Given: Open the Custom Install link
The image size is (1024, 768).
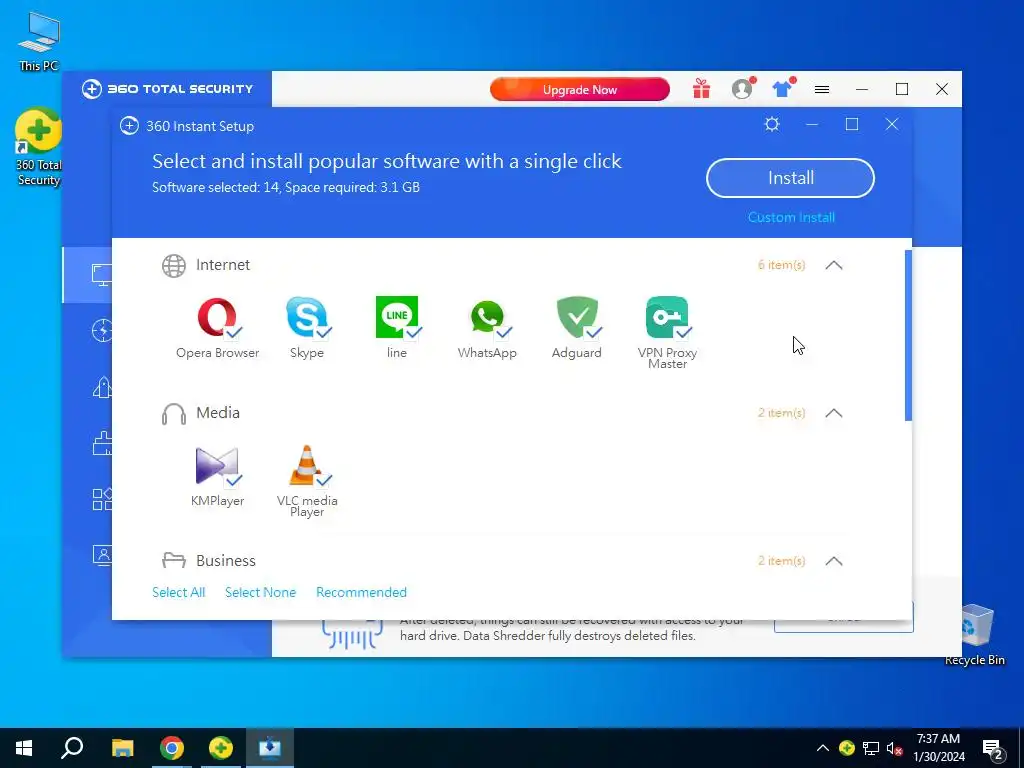Looking at the screenshot, I should coord(791,217).
